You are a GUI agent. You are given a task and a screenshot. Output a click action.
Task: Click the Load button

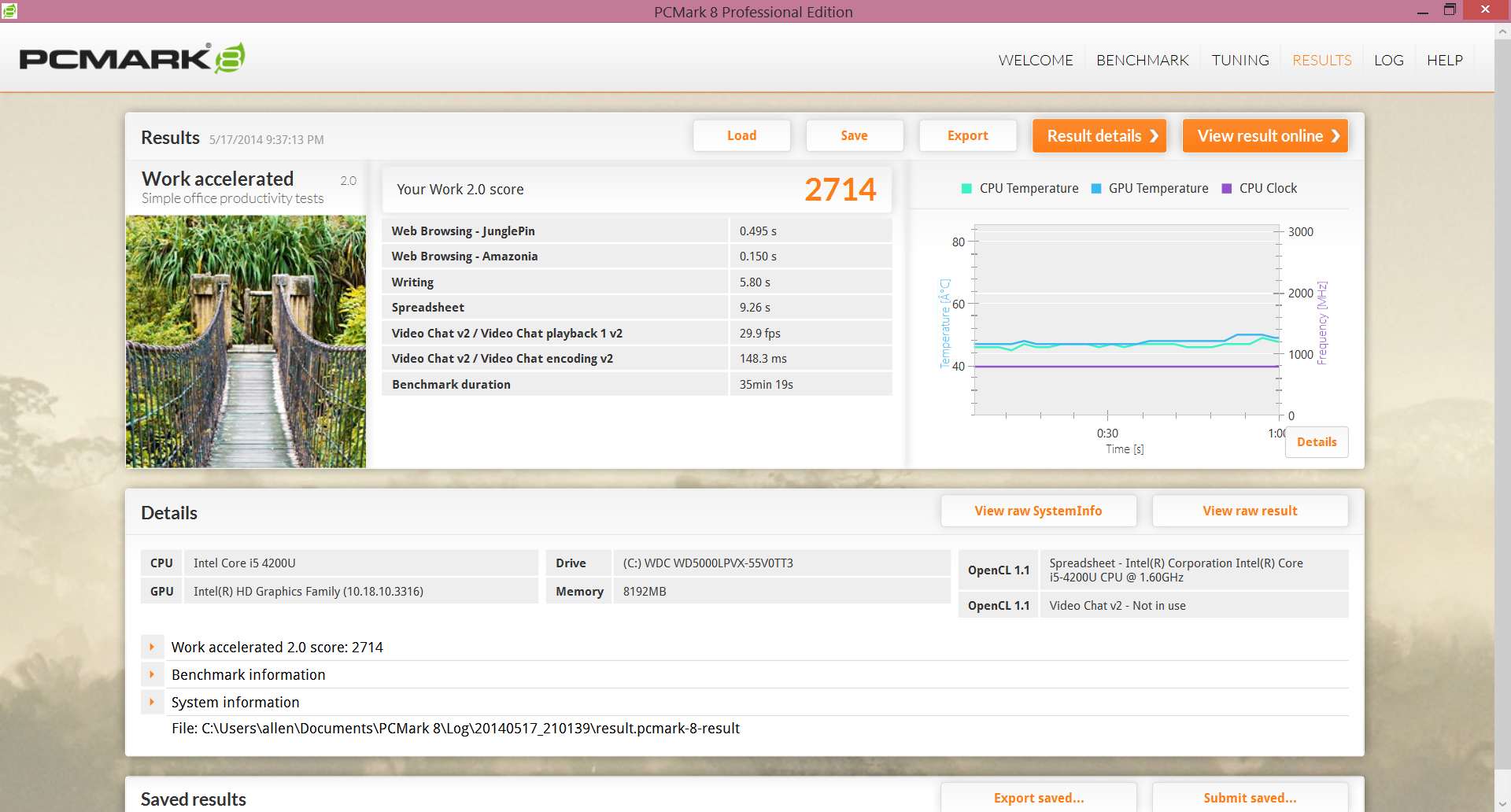(741, 135)
